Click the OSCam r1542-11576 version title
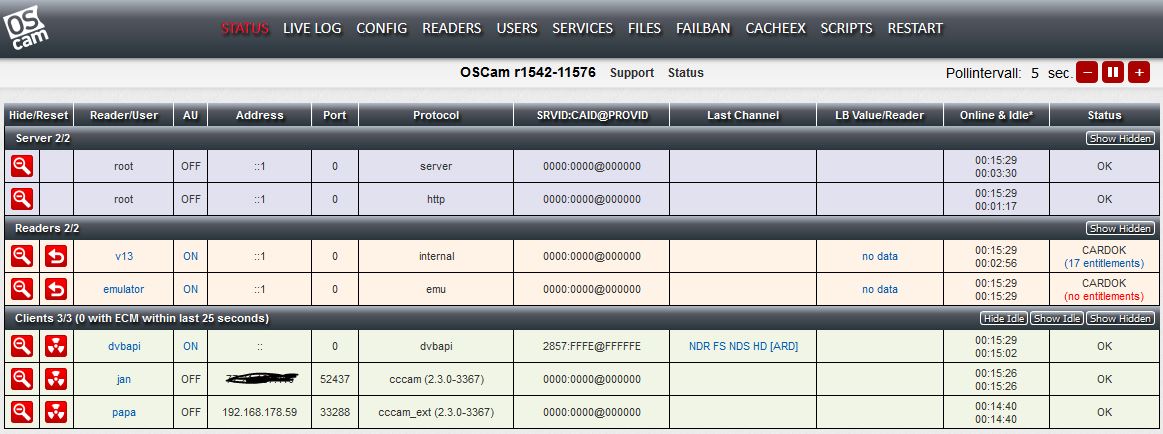1163x434 pixels. (x=527, y=73)
